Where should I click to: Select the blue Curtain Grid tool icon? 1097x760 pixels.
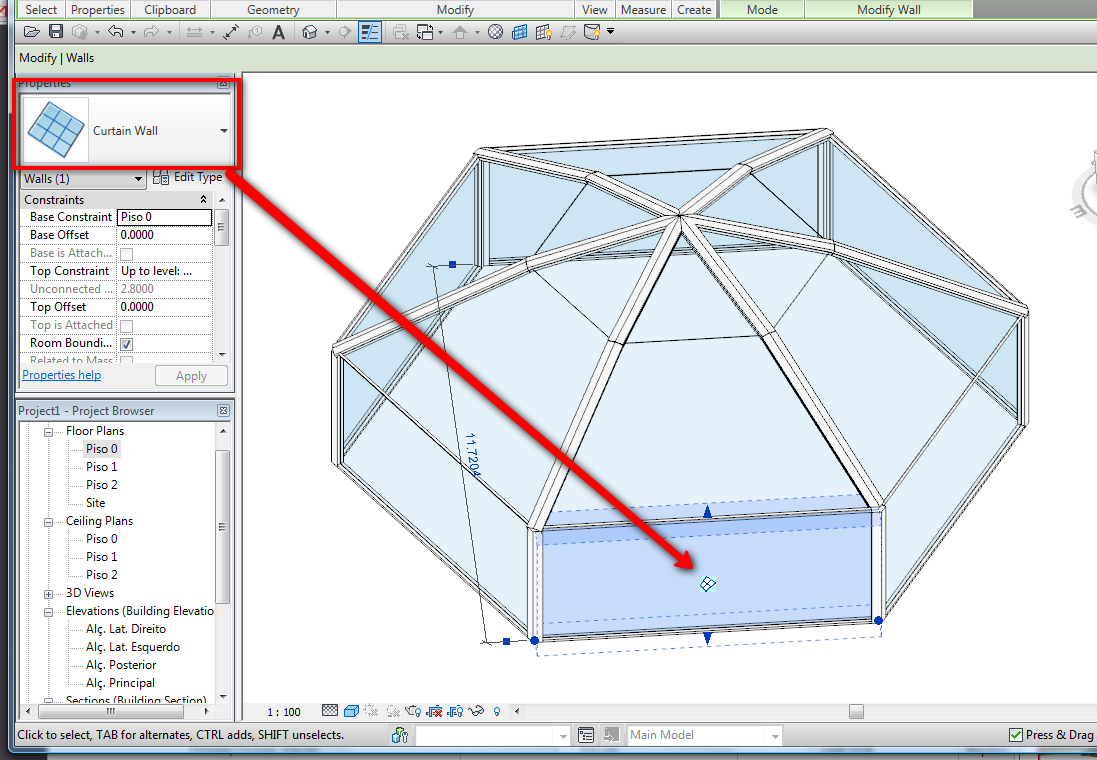[x=519, y=32]
